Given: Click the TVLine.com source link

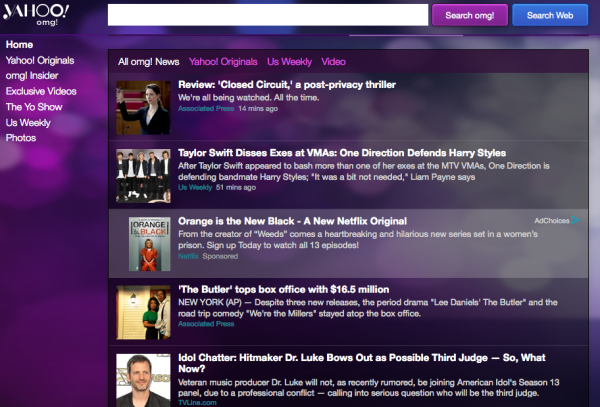Looking at the screenshot, I should 197,402.
